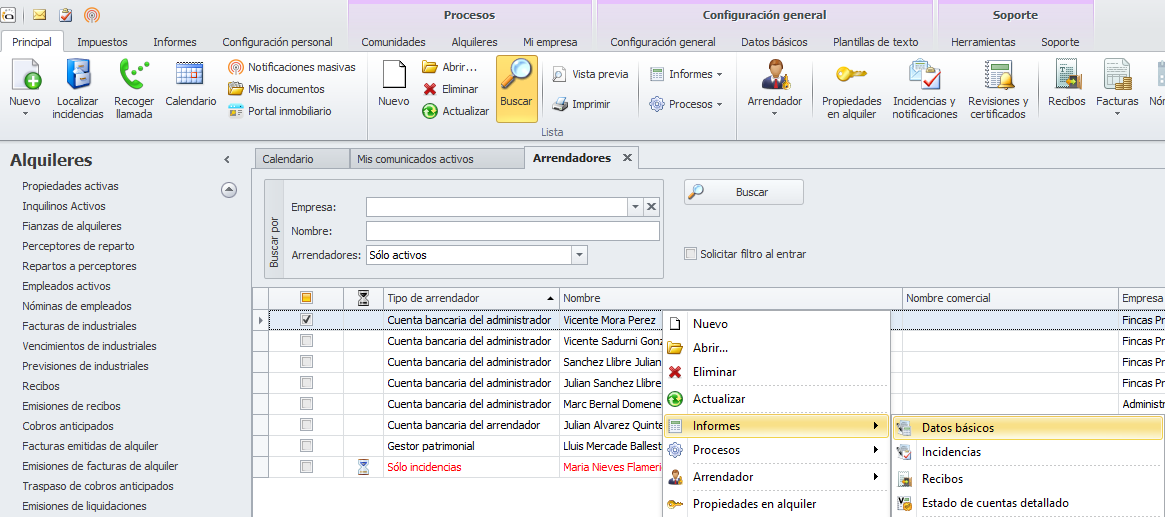Expand the ribbon Informes dropdown
The image size is (1165, 517).
coord(687,74)
